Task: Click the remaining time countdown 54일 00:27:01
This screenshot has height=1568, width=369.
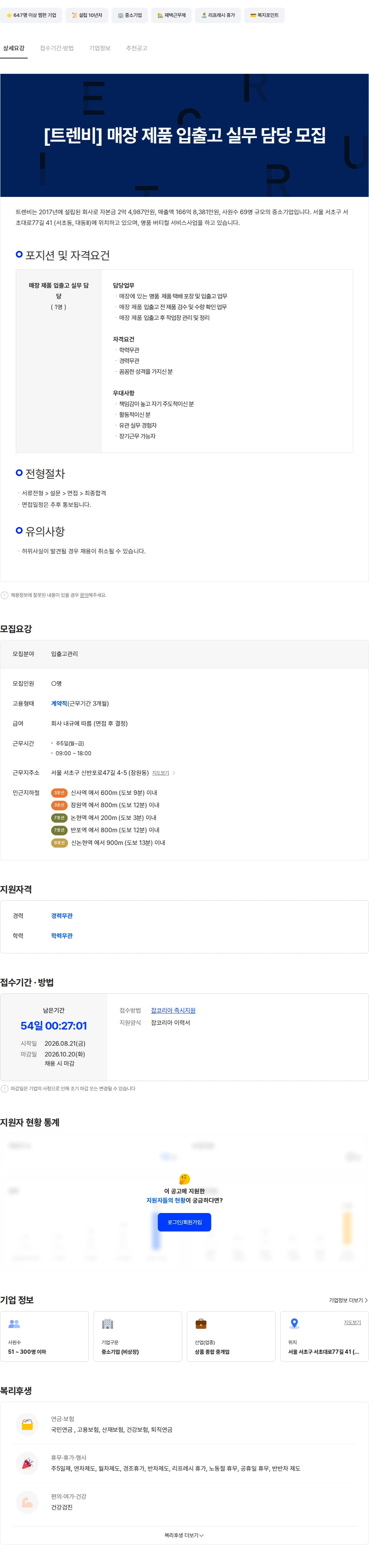Action: 53,1026
